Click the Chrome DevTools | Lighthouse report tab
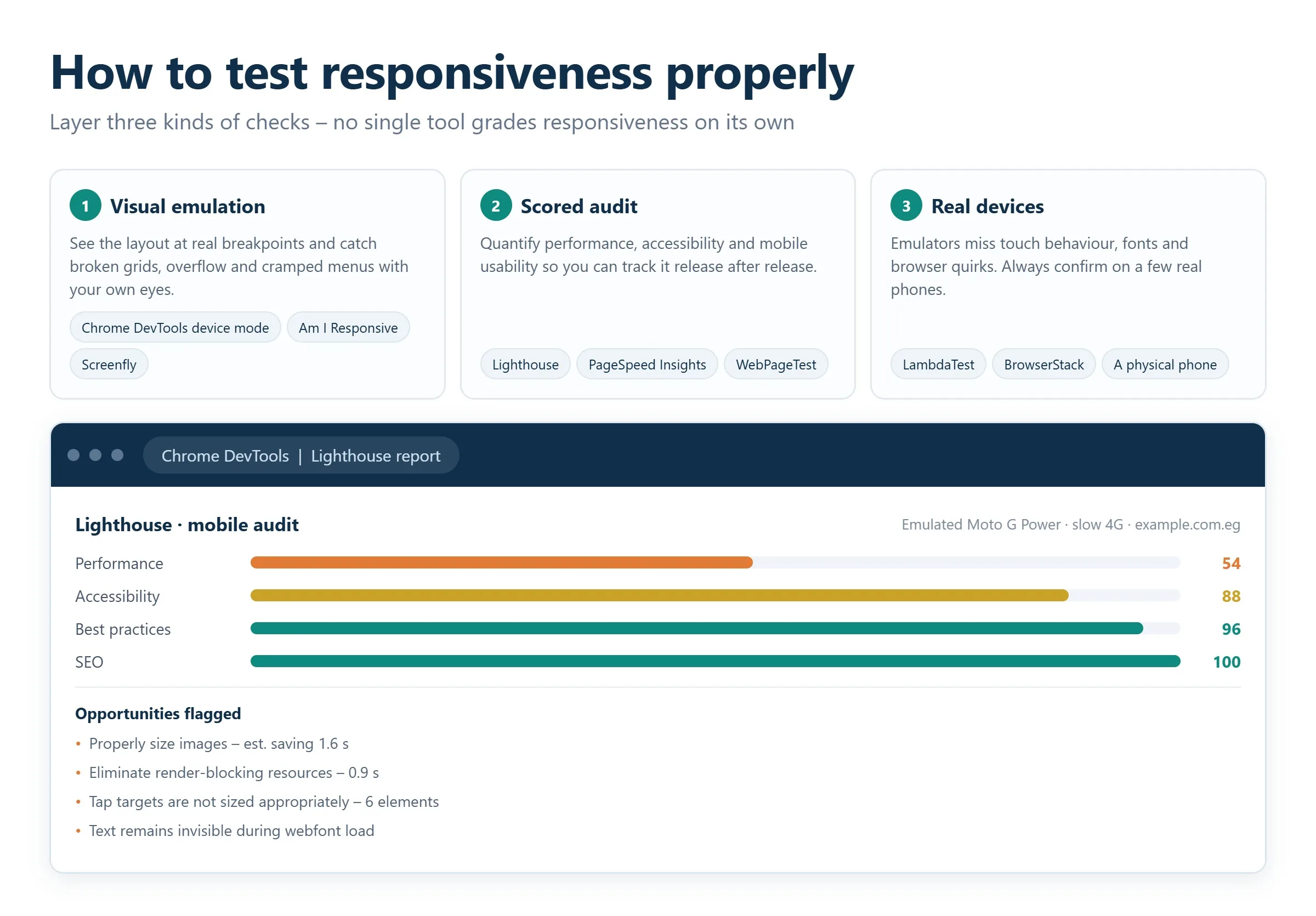The height and width of the screenshot is (916, 1316). point(301,456)
